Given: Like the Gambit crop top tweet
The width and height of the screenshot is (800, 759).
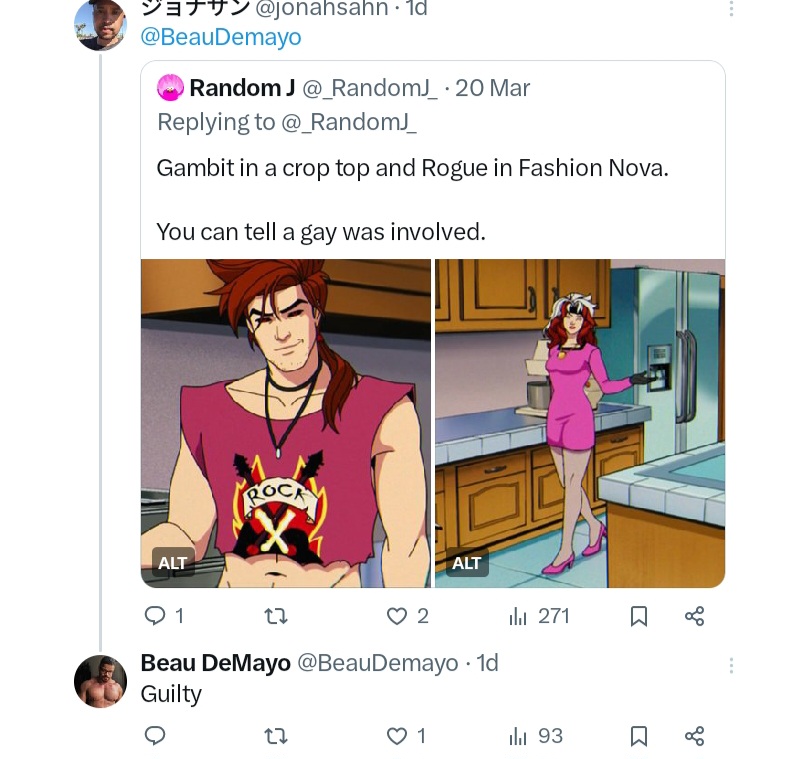Looking at the screenshot, I should tap(398, 616).
